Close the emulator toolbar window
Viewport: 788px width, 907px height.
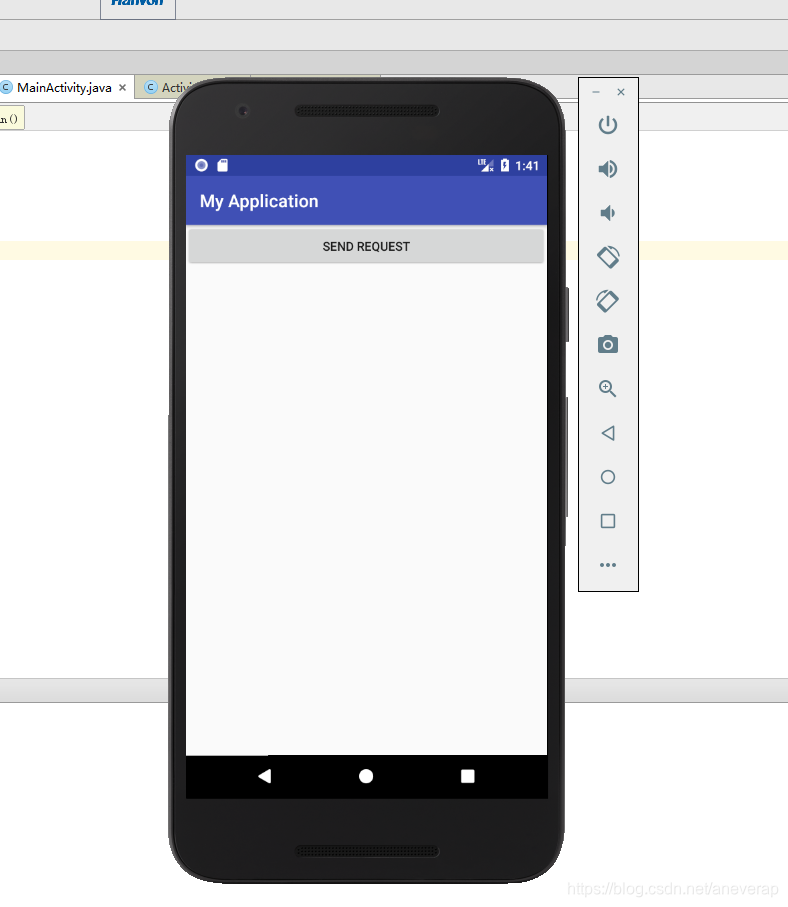[x=621, y=92]
